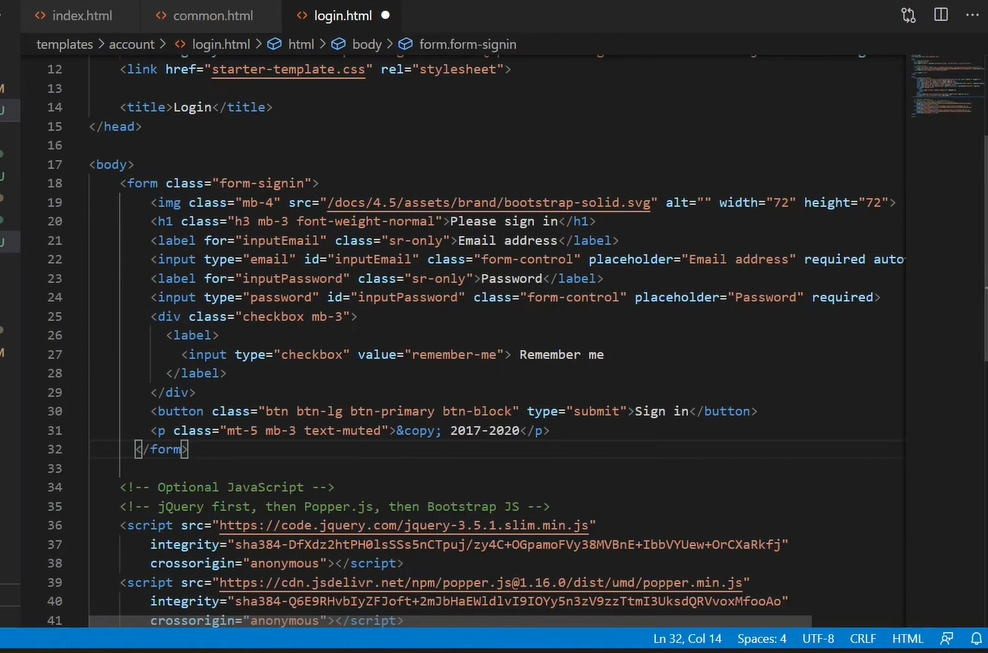Open form.form-signin breadcrumb symbol
Screen dimensions: 988x653
click(468, 44)
